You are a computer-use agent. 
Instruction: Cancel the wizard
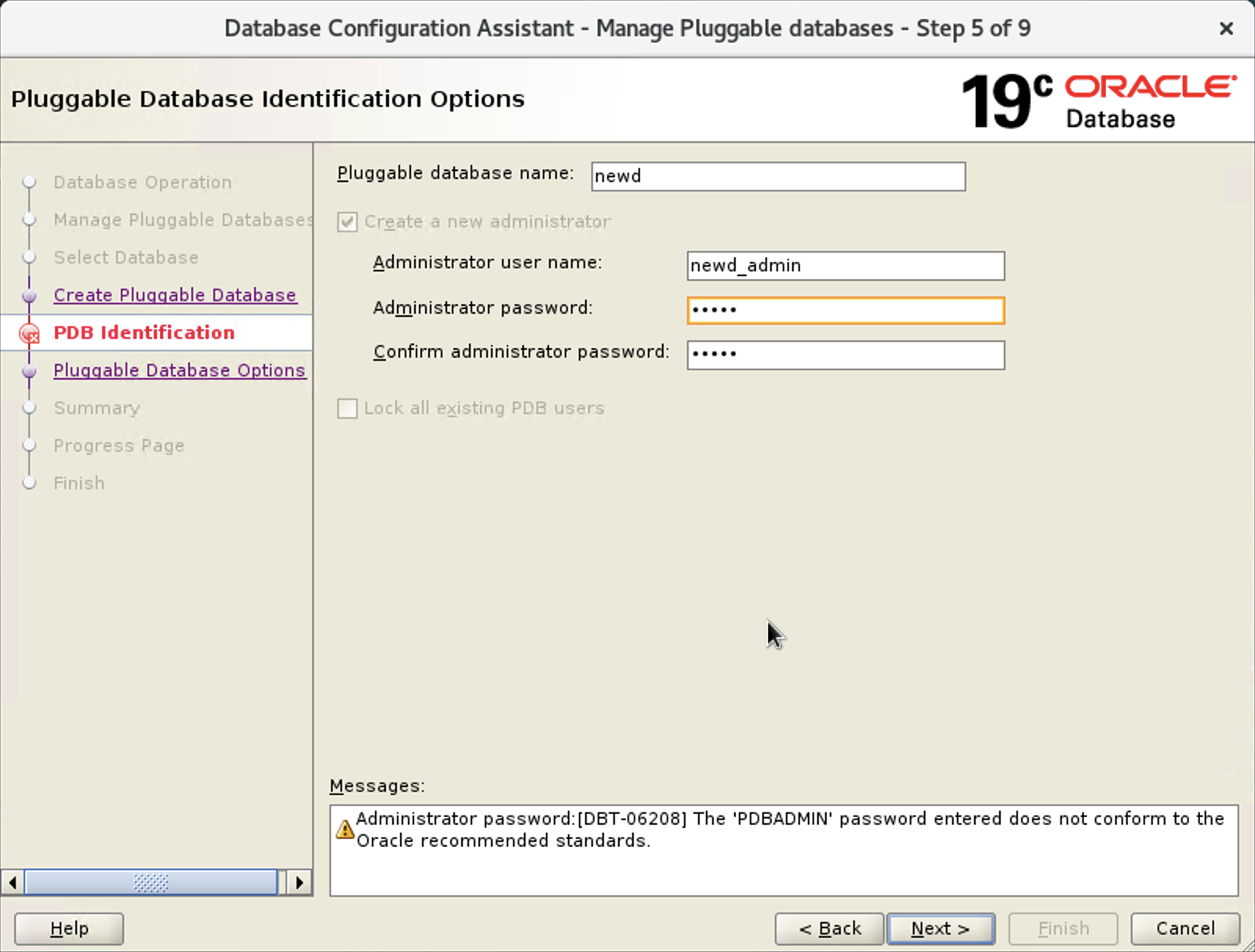coord(1185,928)
